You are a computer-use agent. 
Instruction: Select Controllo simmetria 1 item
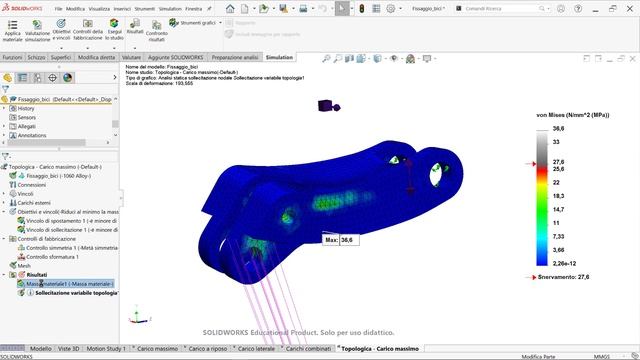(x=68, y=248)
